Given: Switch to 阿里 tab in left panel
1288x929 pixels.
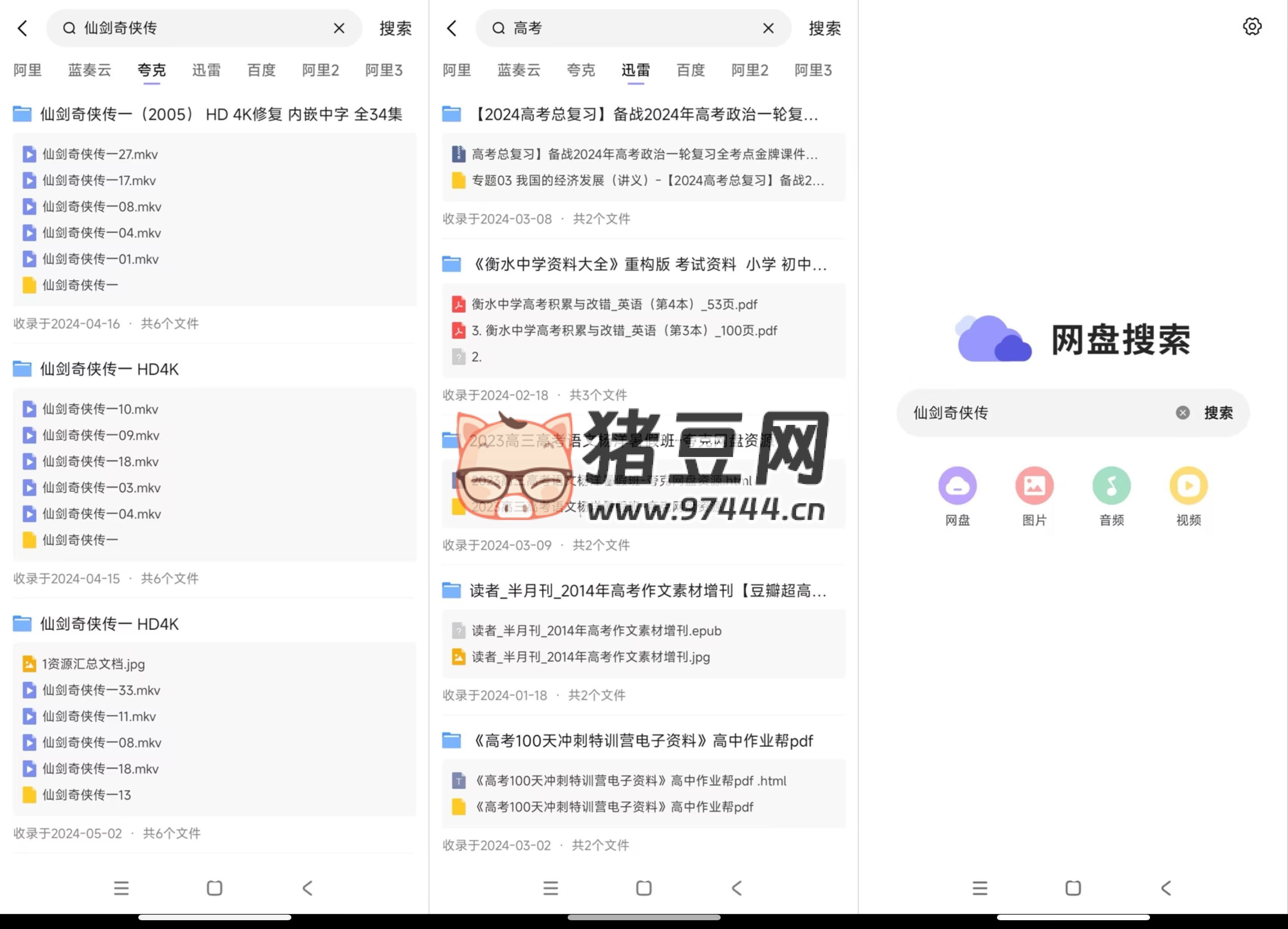Looking at the screenshot, I should [27, 71].
